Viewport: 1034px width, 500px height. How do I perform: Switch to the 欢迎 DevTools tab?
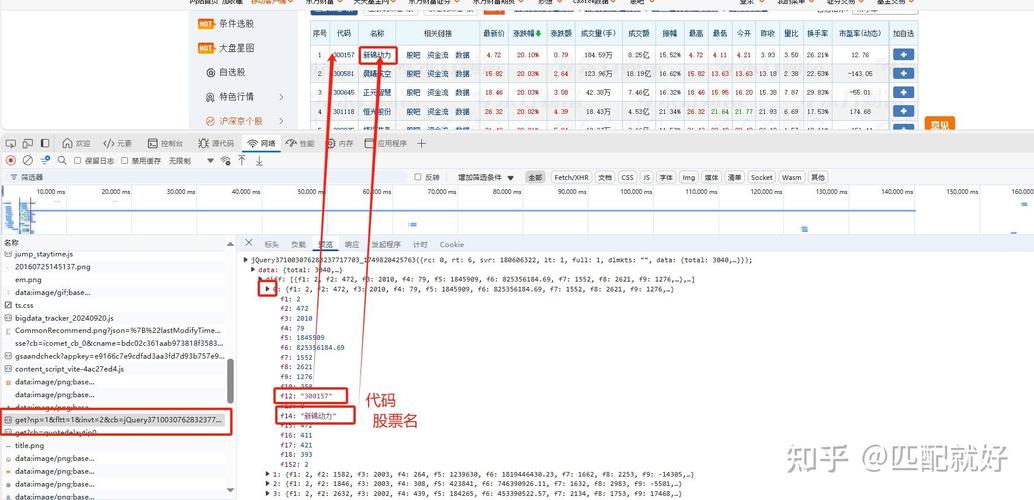click(x=76, y=143)
